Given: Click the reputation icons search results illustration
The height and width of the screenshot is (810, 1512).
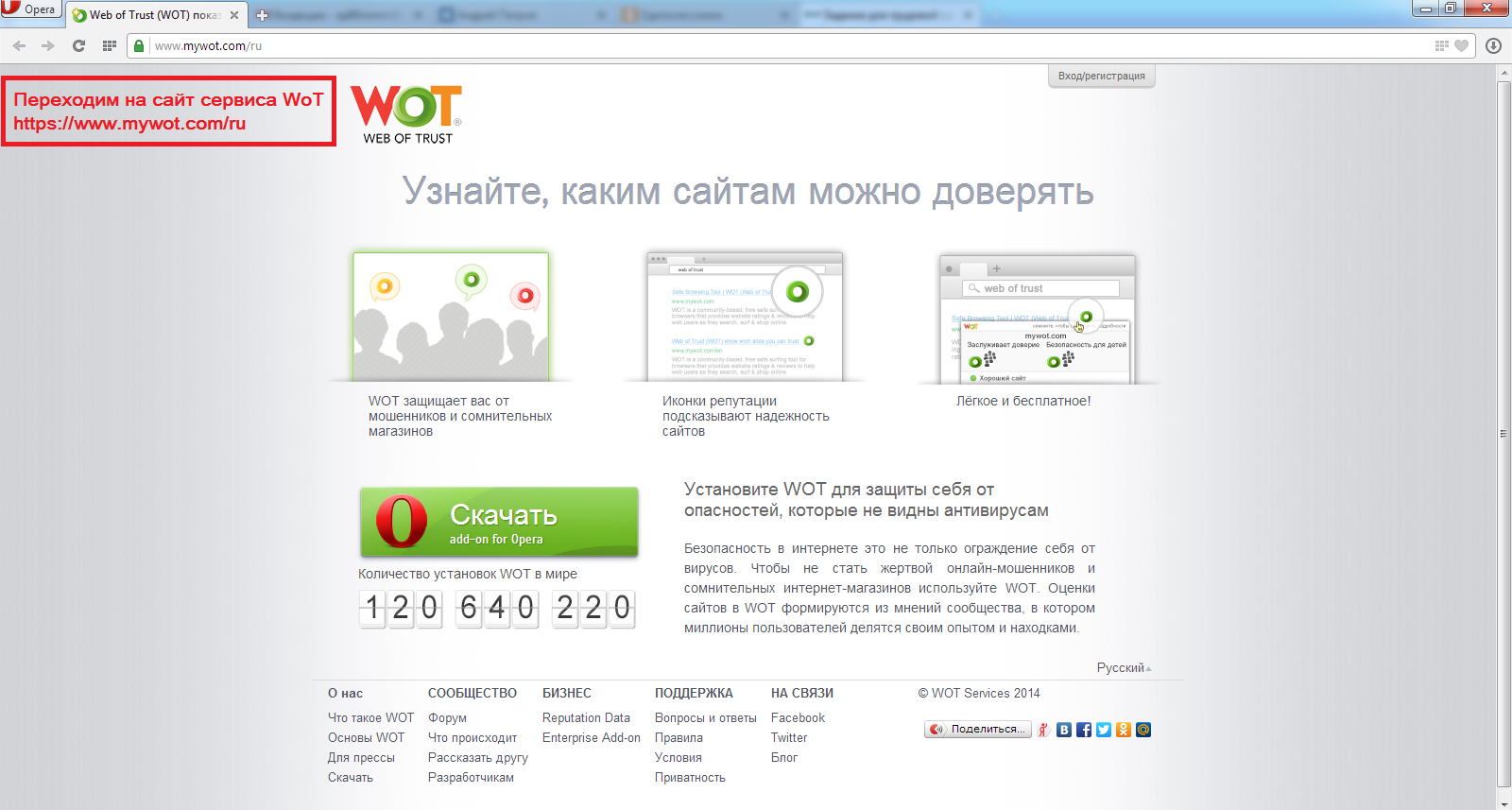Looking at the screenshot, I should pyautogui.click(x=745, y=317).
